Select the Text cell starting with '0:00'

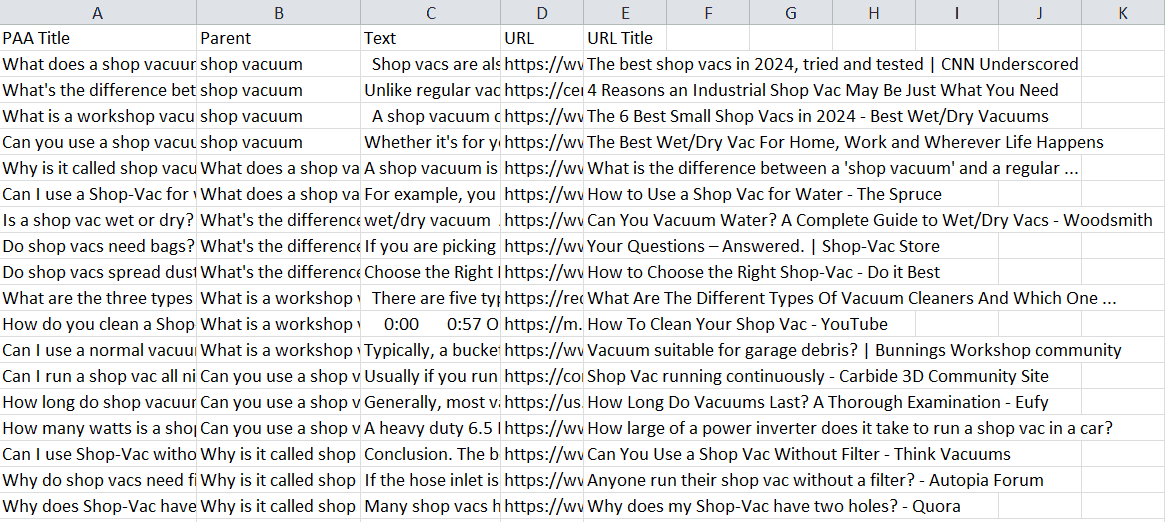(431, 324)
